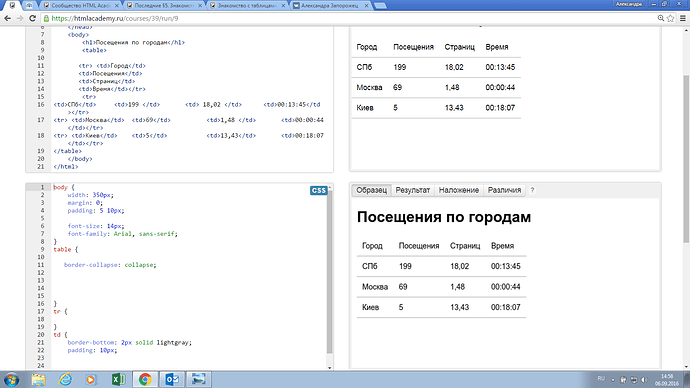The width and height of the screenshot is (690, 388).
Task: Select the Результат tab
Action: (x=412, y=190)
